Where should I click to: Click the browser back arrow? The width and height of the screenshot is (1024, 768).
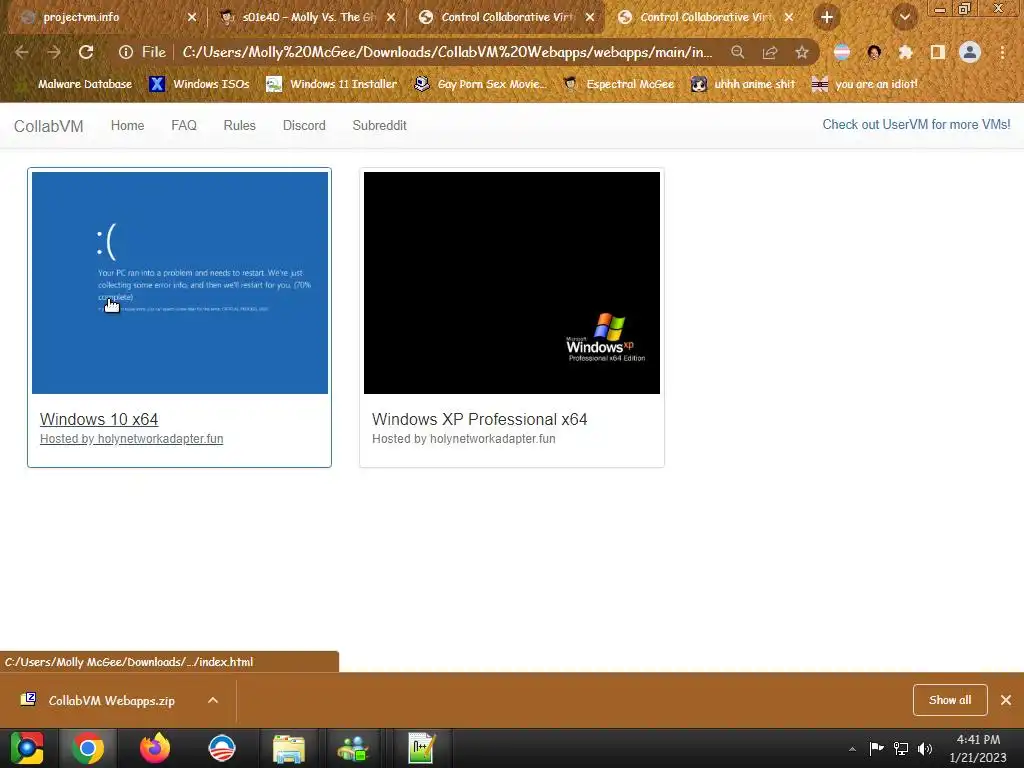tap(21, 52)
